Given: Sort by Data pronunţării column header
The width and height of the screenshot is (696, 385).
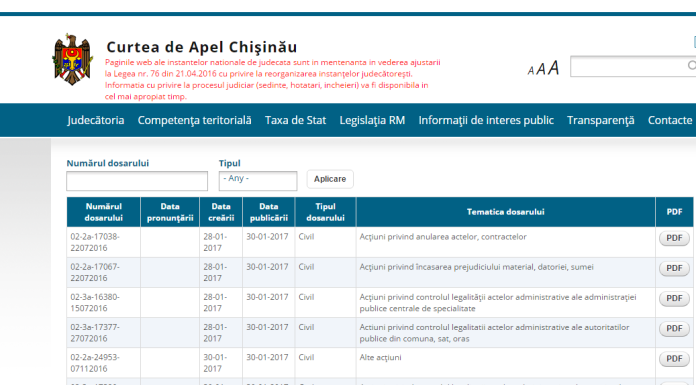Looking at the screenshot, I should (x=170, y=212).
